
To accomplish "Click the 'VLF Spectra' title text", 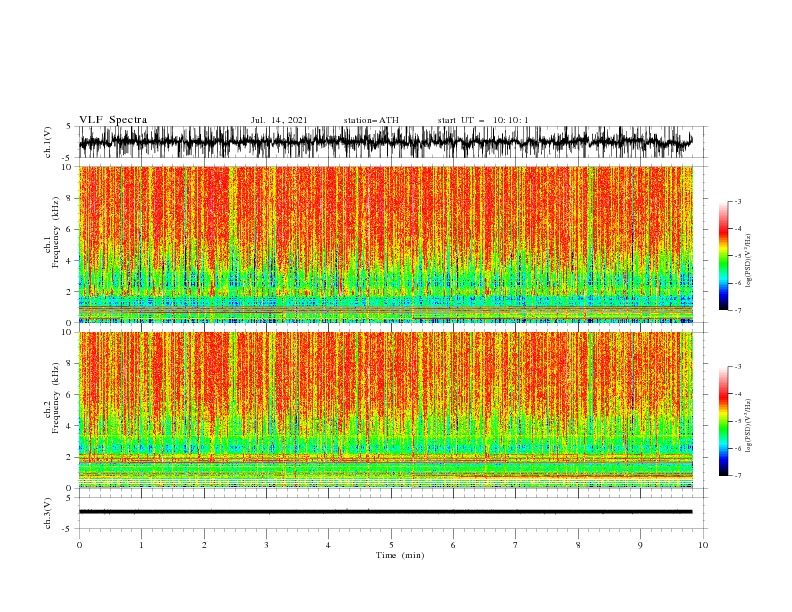I will coord(113,120).
